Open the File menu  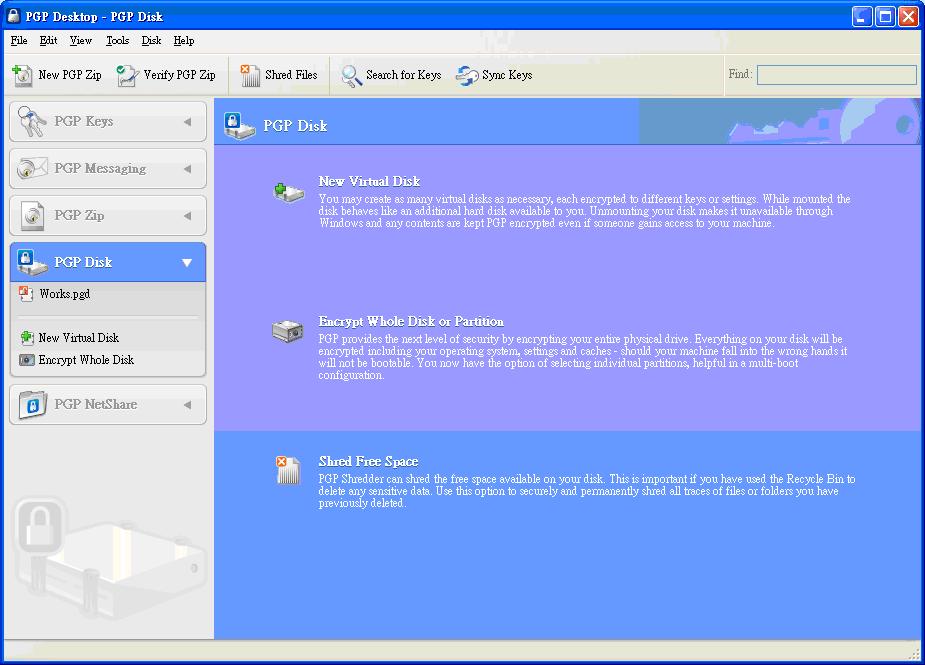point(19,40)
